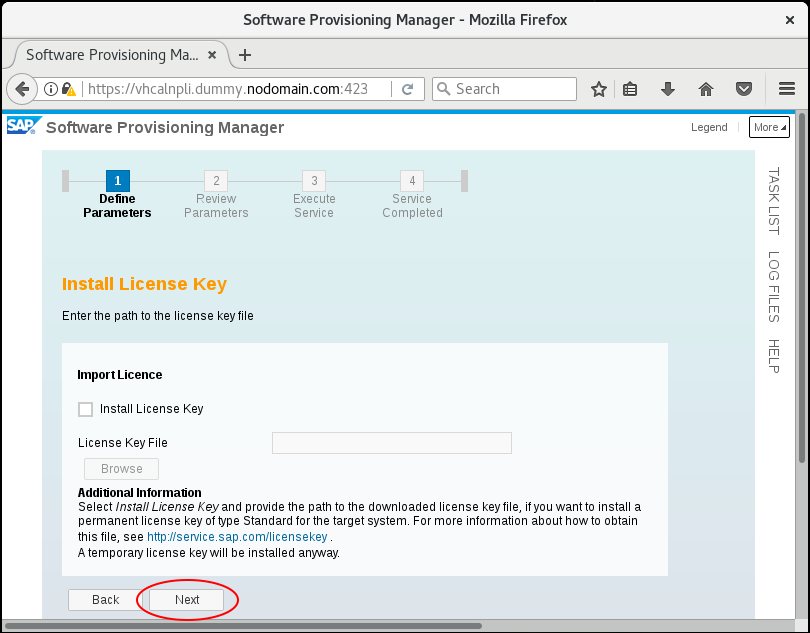Click the 'Additional Information' label

(139, 492)
